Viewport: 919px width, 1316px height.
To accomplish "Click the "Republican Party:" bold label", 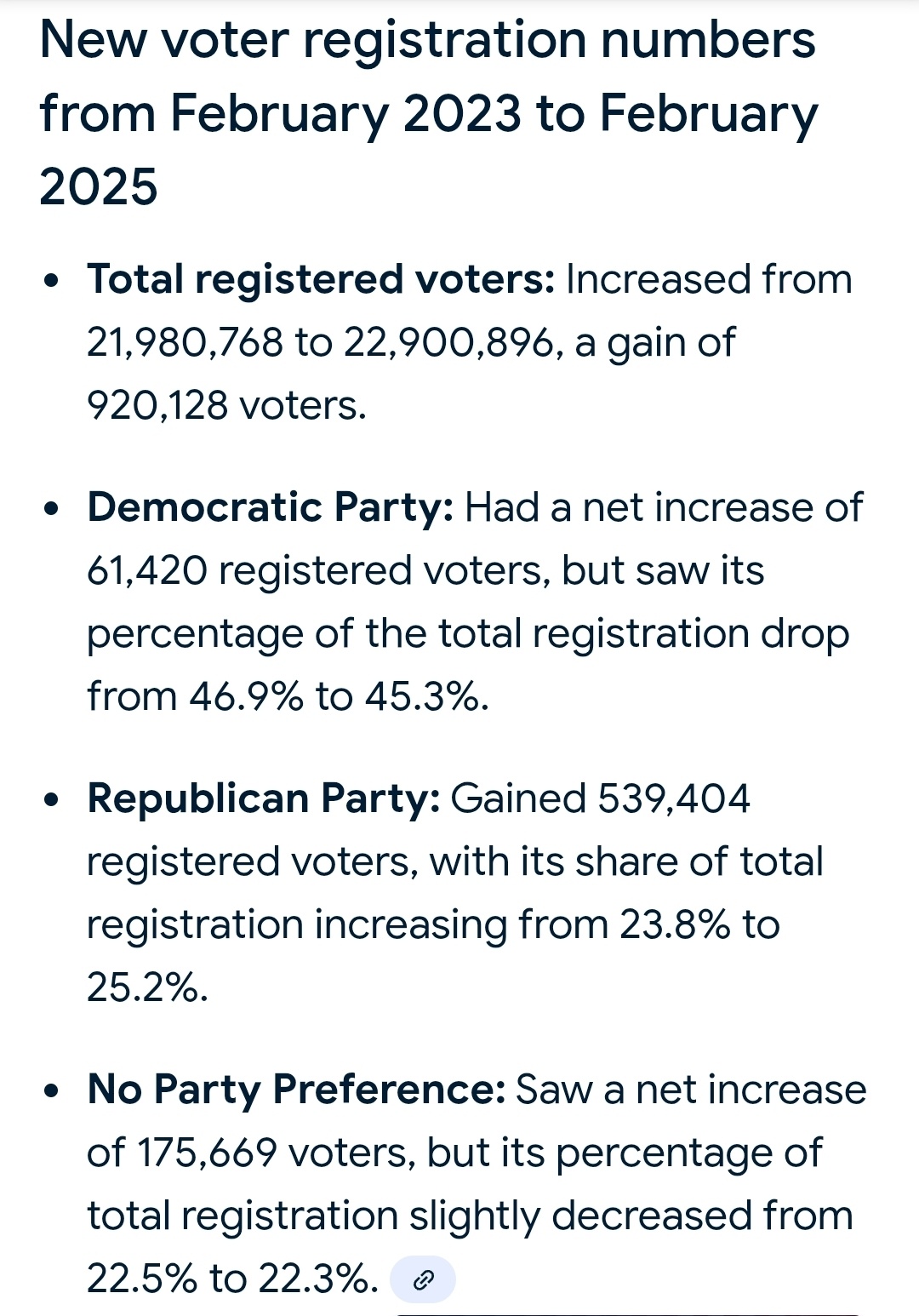I will click(x=264, y=799).
